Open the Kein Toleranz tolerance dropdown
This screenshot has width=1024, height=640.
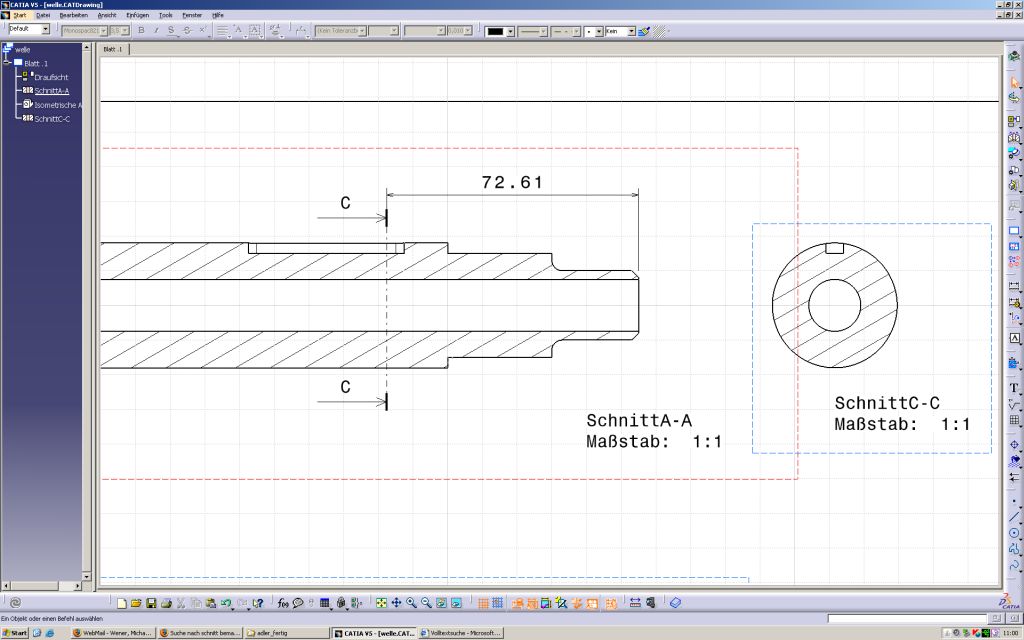[362, 31]
